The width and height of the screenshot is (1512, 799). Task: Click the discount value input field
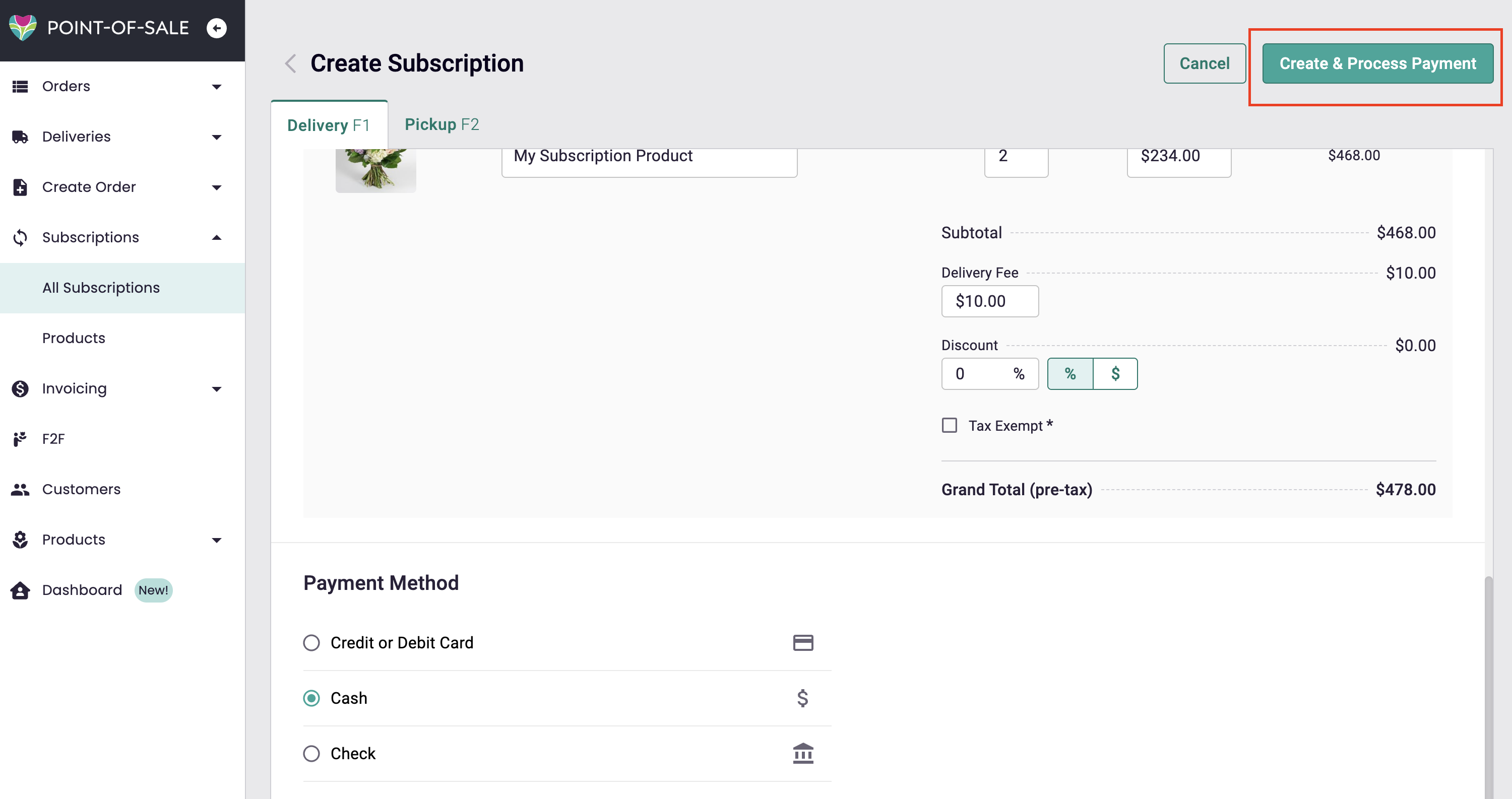coord(990,374)
